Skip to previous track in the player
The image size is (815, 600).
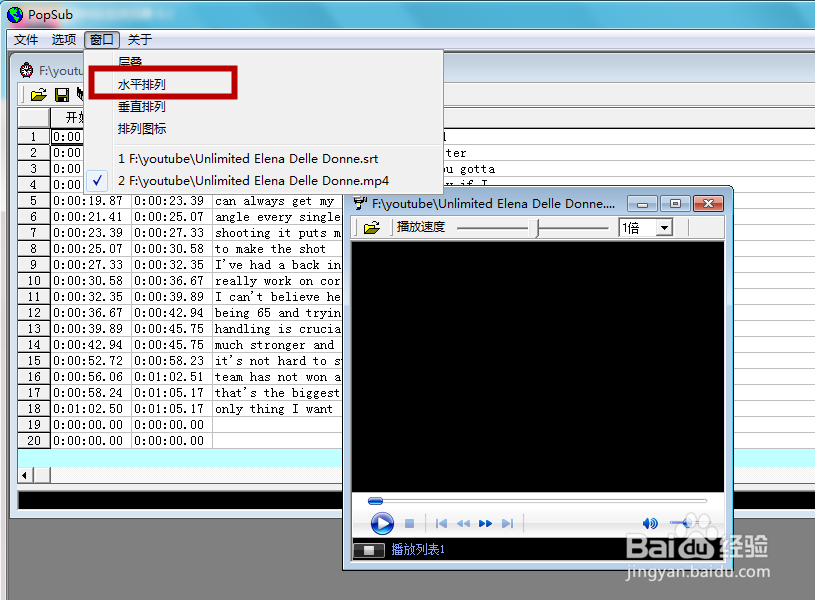pyautogui.click(x=441, y=523)
